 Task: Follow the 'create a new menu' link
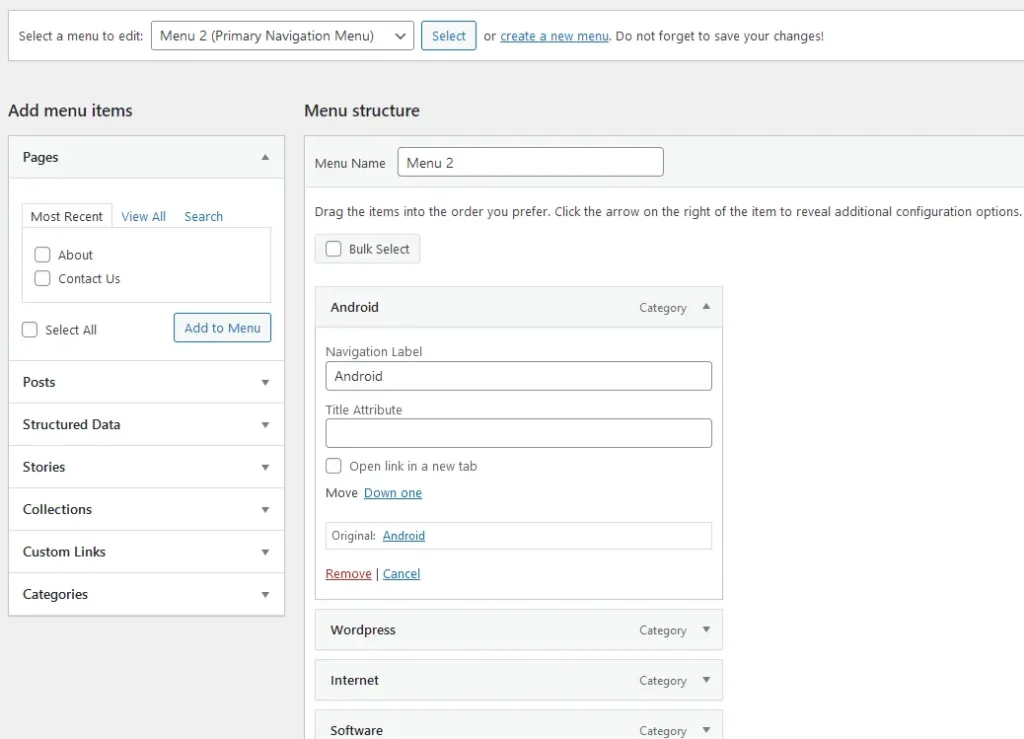tap(554, 36)
